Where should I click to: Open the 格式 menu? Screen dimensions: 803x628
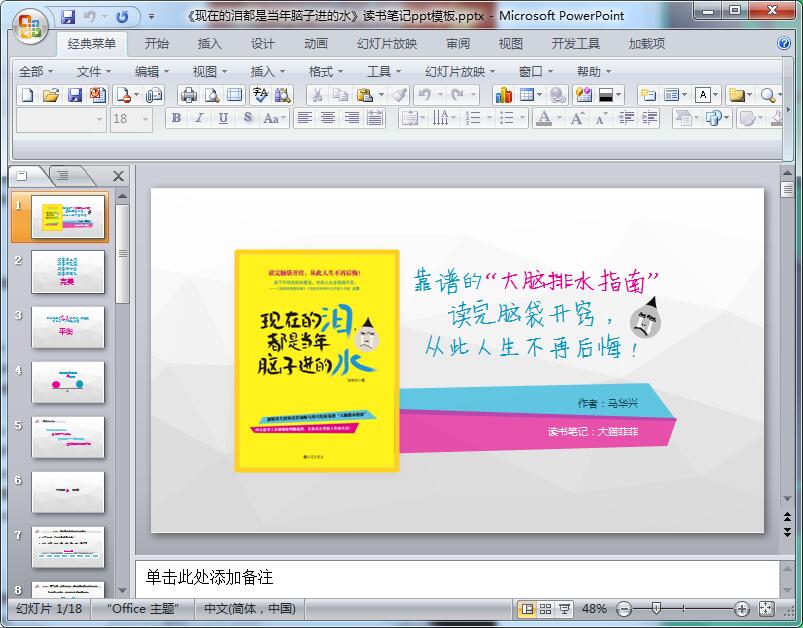(x=325, y=72)
